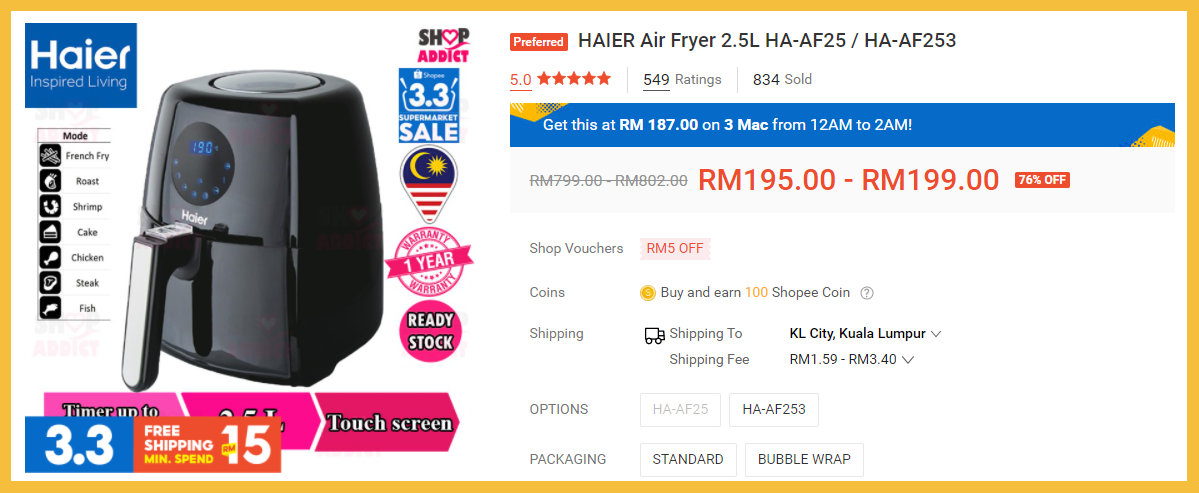Click the 1 Year Warranty stamp badge
This screenshot has width=1199, height=493.
point(429,261)
